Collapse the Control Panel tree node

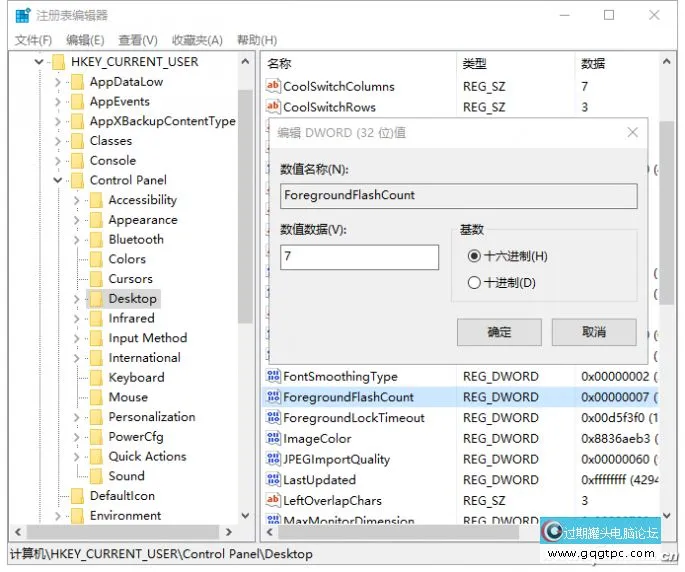click(58, 181)
